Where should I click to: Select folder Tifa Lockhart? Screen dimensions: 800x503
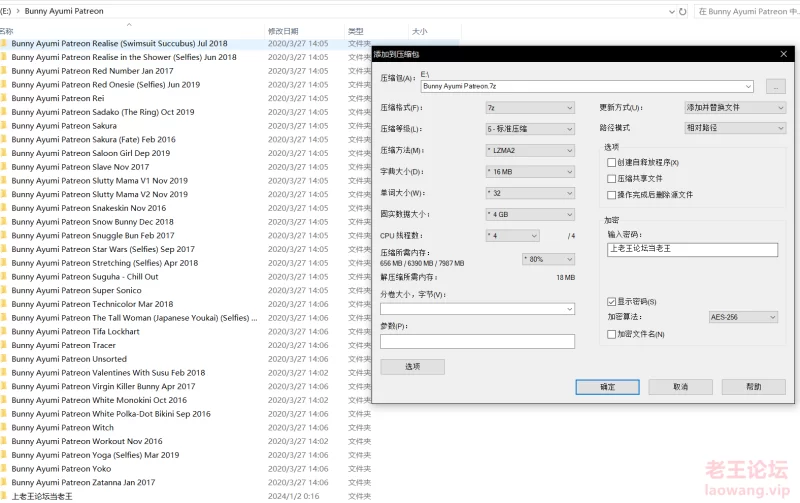coord(76,332)
